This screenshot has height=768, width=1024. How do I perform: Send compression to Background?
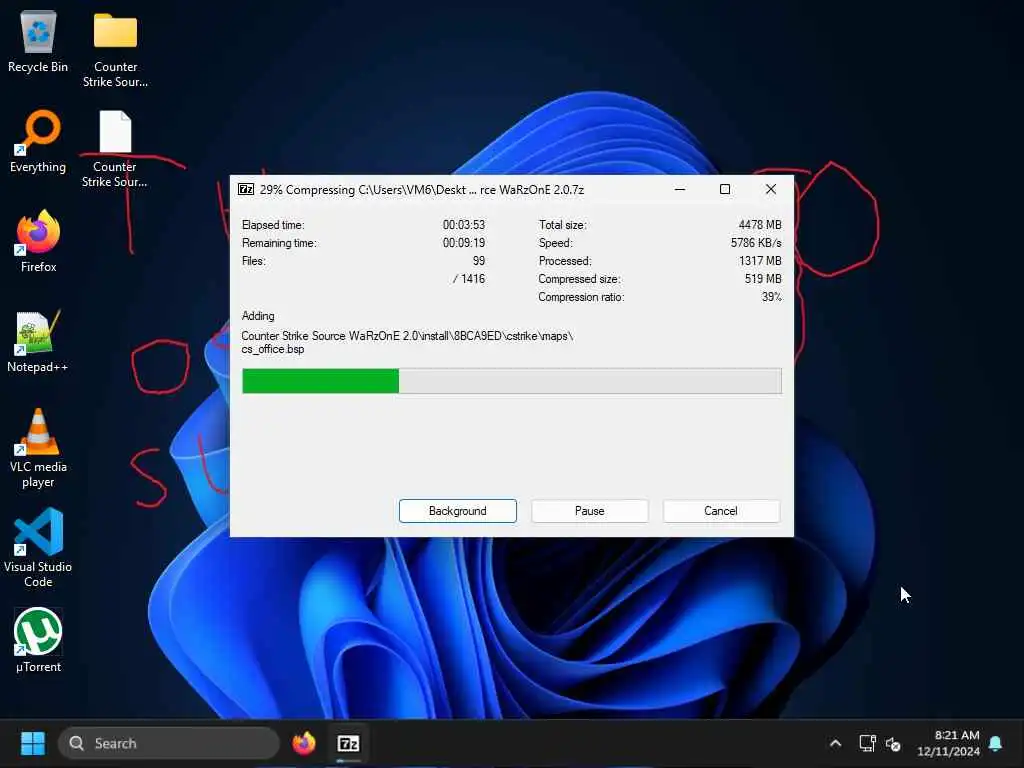[x=458, y=511]
